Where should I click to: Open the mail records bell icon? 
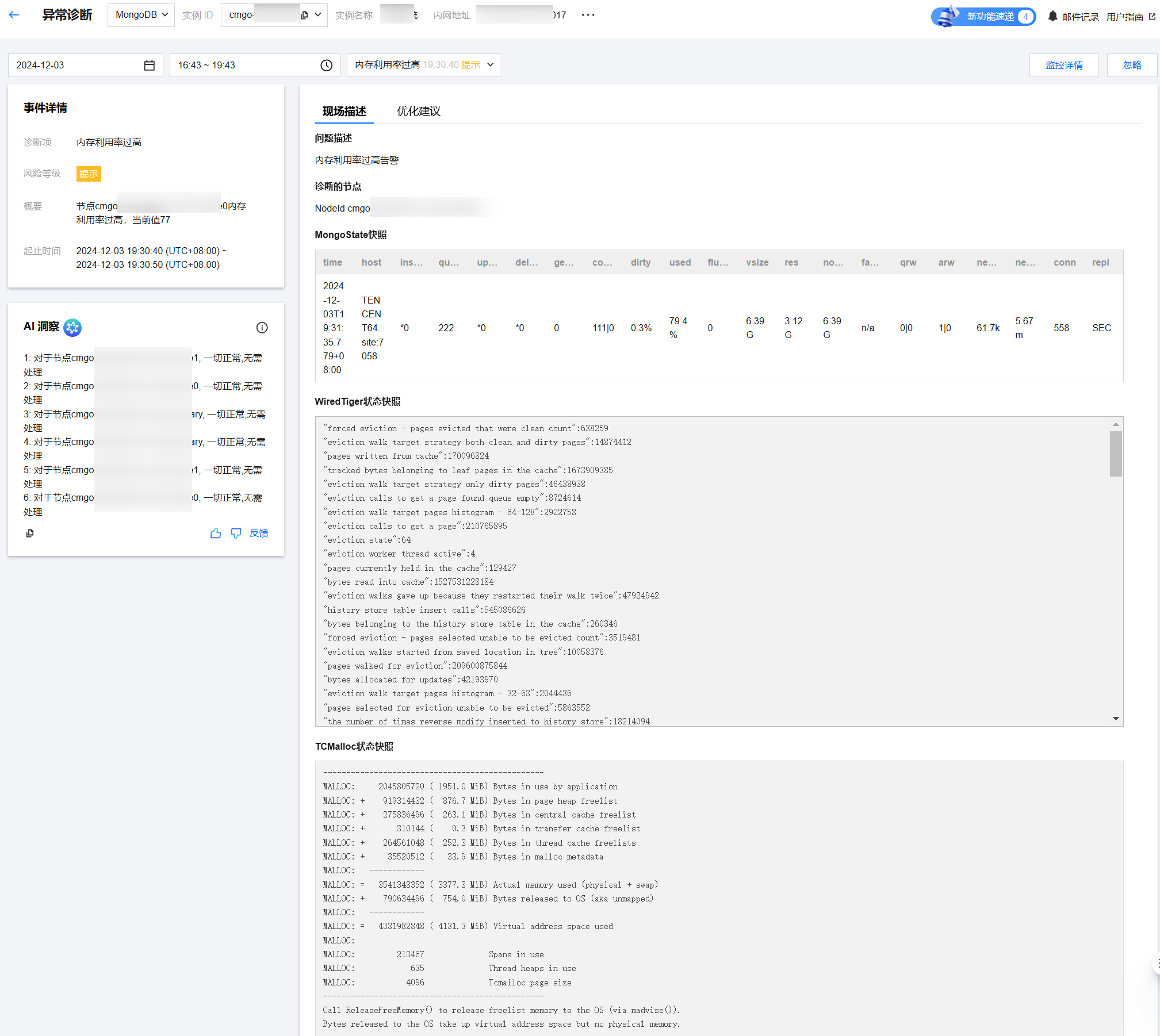pos(1052,17)
